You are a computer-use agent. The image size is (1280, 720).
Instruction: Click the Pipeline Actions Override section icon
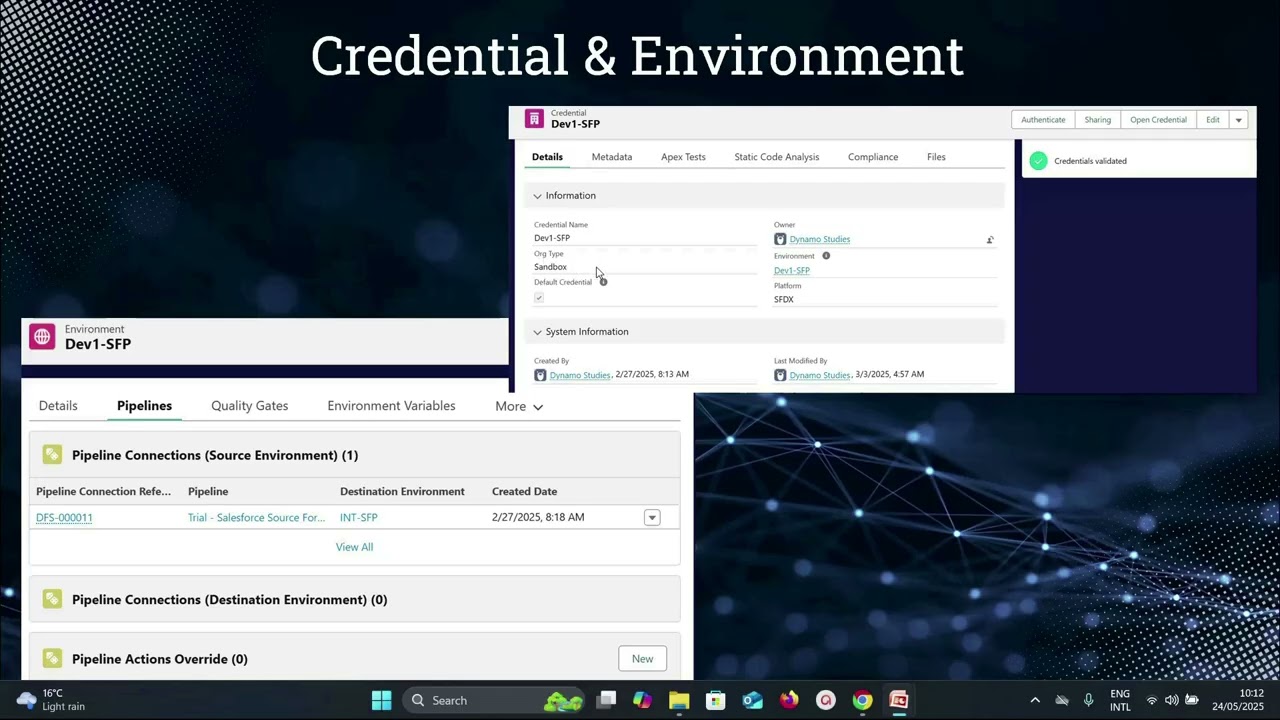tap(52, 658)
